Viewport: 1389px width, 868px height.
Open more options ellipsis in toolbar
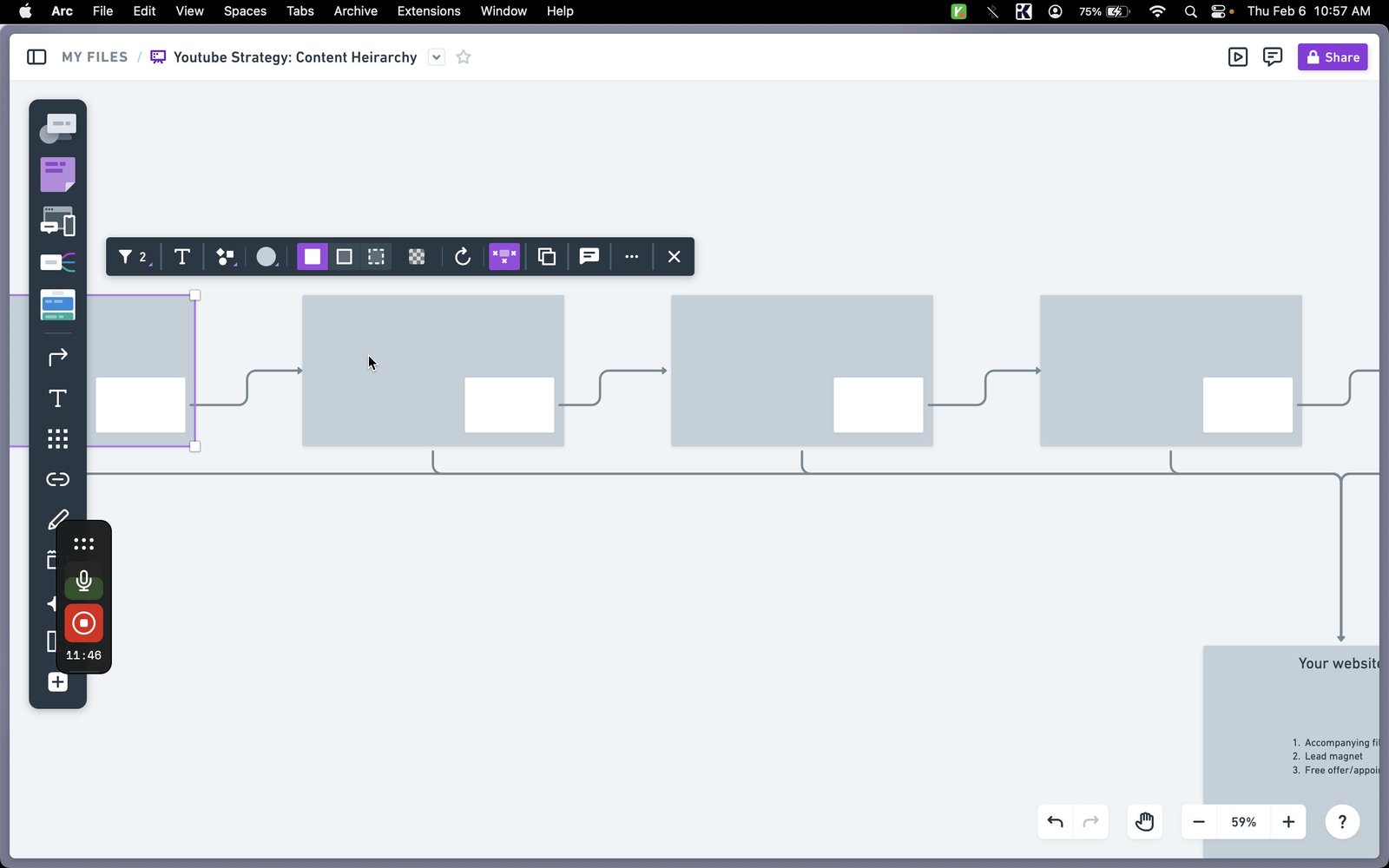(631, 257)
